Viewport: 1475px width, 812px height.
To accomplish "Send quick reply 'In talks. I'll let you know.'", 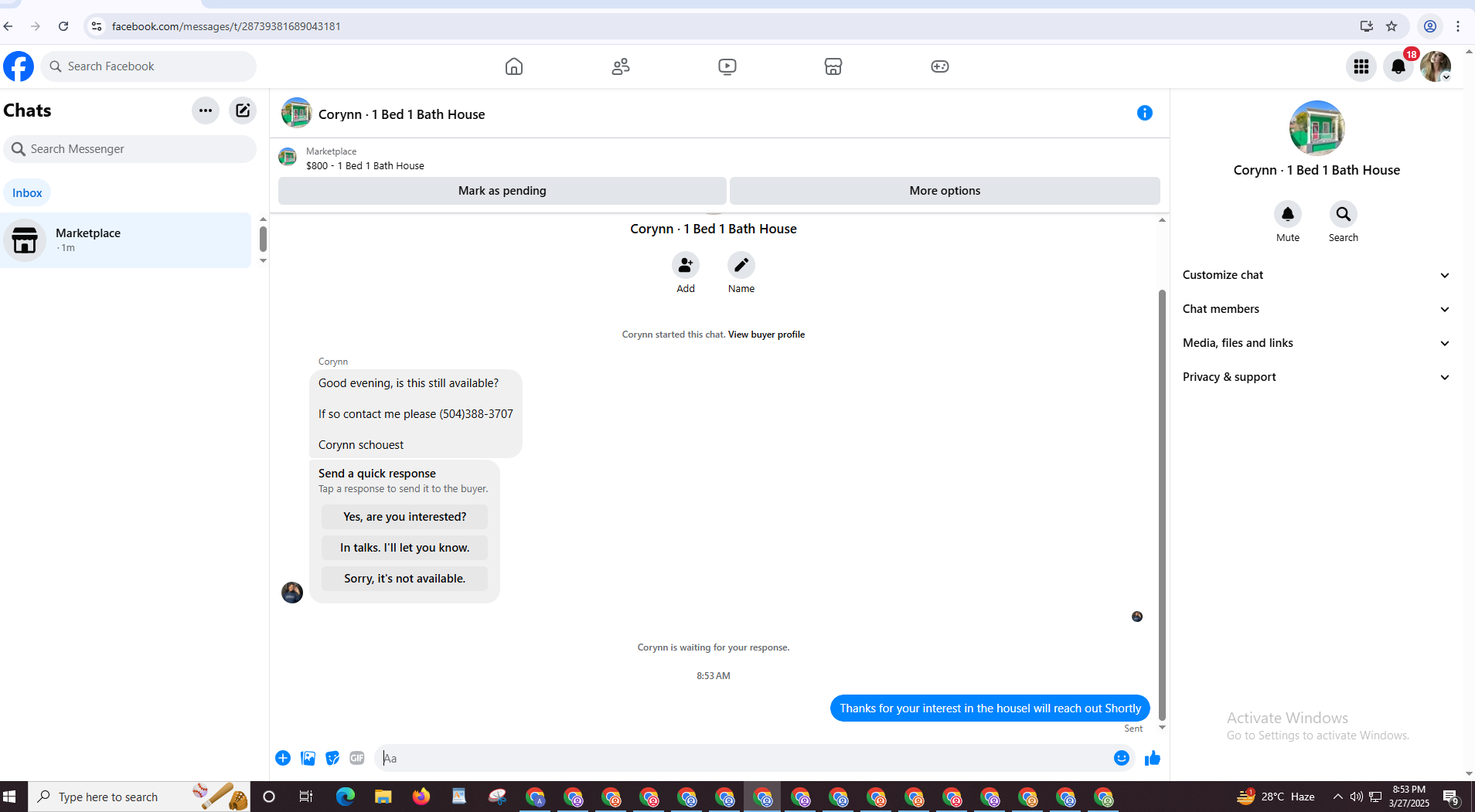I will click(x=404, y=548).
